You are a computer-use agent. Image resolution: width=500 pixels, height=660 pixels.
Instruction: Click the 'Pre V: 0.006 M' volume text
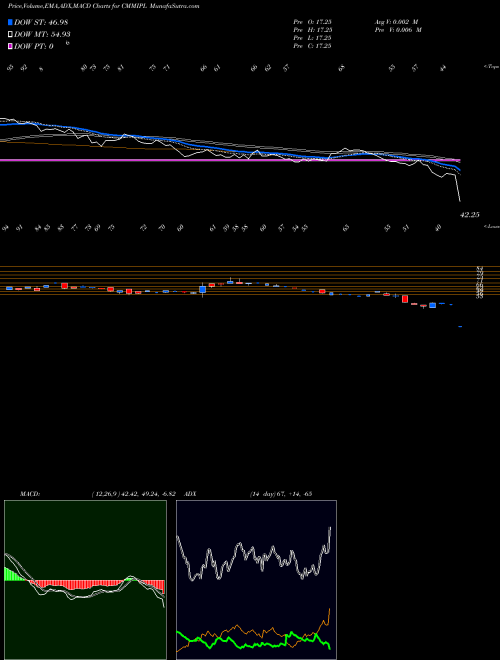[398, 30]
